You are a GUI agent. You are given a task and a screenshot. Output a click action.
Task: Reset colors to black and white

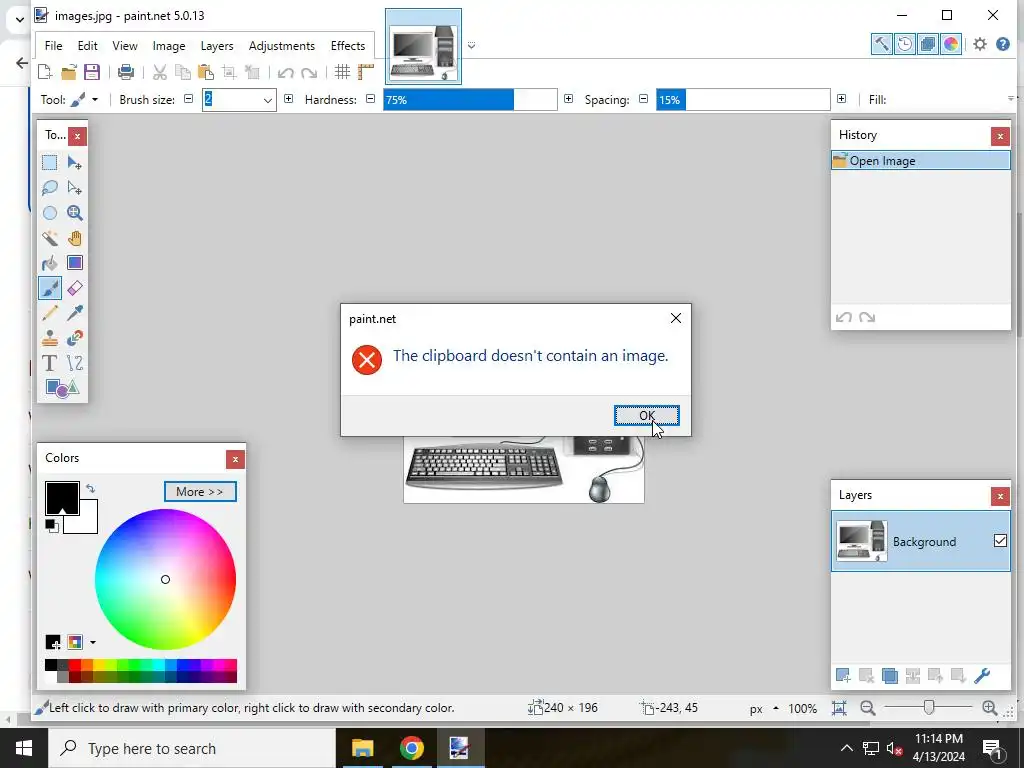coord(52,526)
